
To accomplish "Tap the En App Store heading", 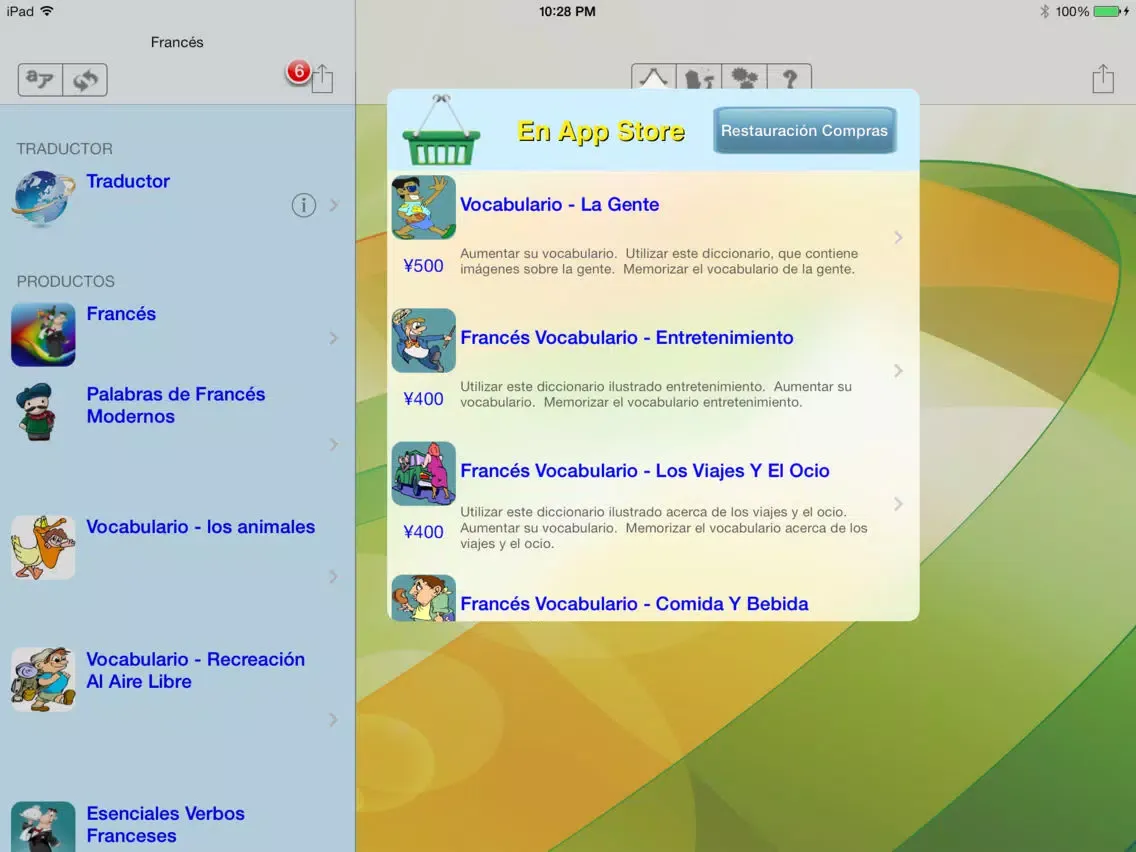I will click(601, 131).
